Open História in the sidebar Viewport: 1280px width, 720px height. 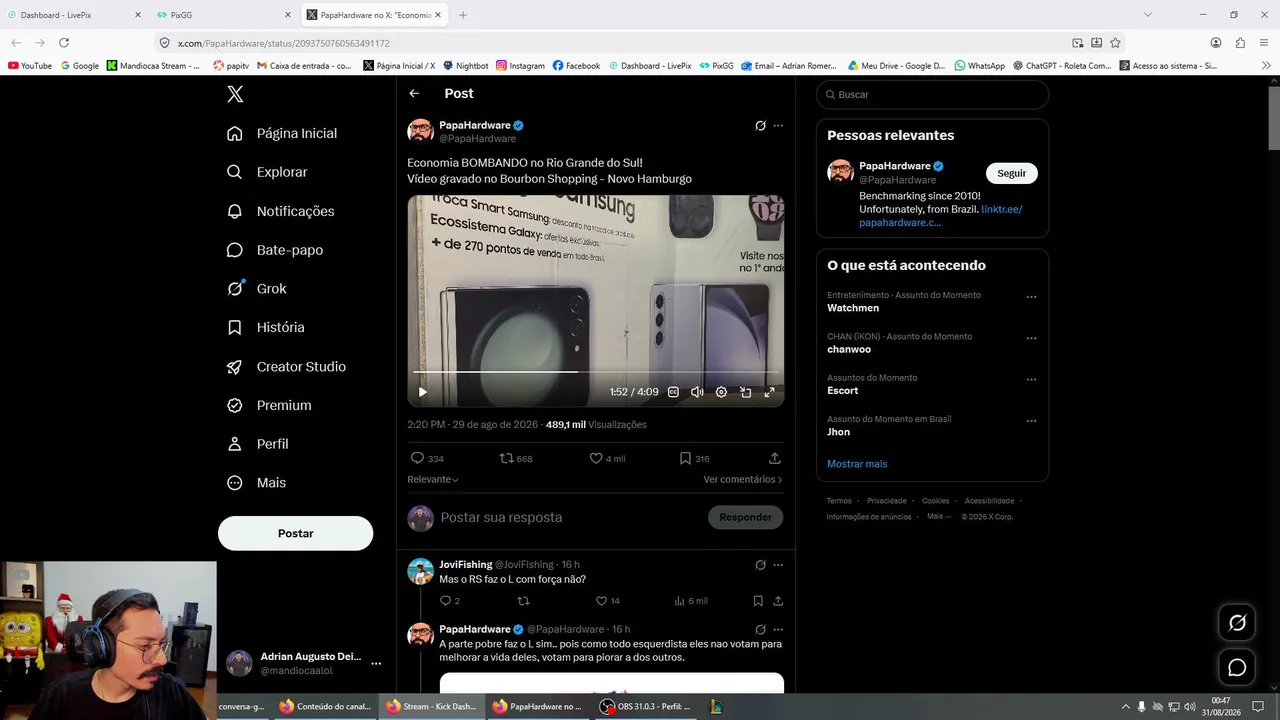point(266,327)
